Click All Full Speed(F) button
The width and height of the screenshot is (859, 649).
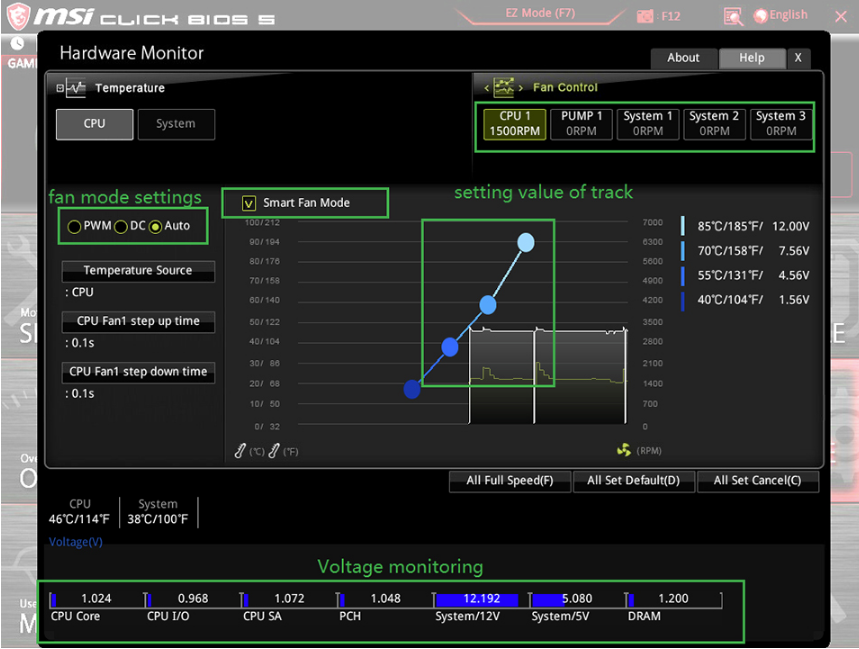pos(510,481)
